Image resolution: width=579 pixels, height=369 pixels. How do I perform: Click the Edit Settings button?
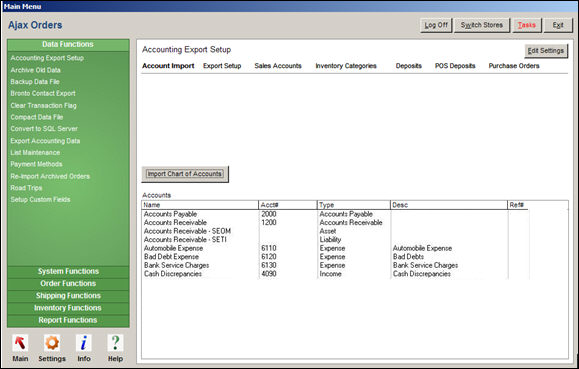tap(546, 51)
